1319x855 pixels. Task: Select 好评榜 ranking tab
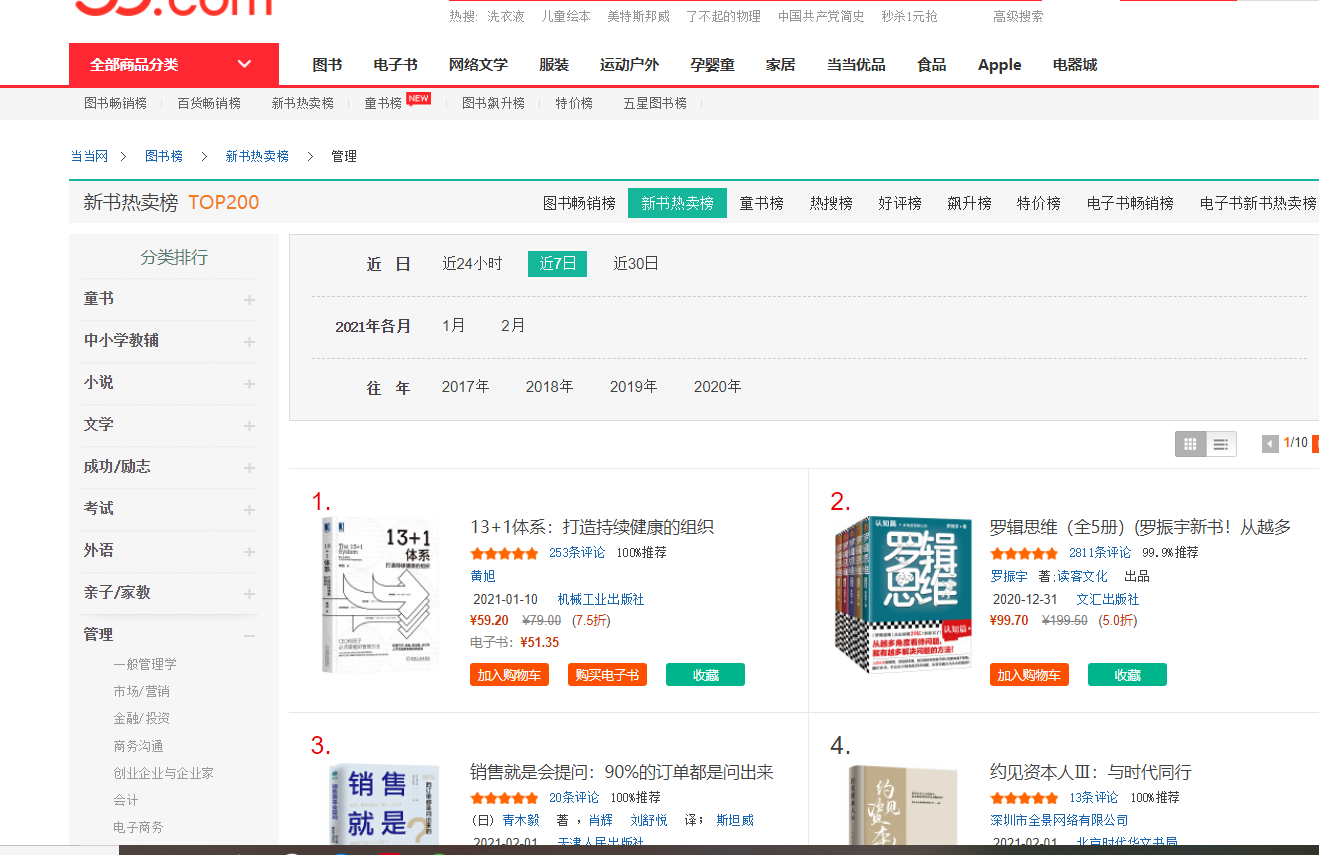(x=900, y=203)
